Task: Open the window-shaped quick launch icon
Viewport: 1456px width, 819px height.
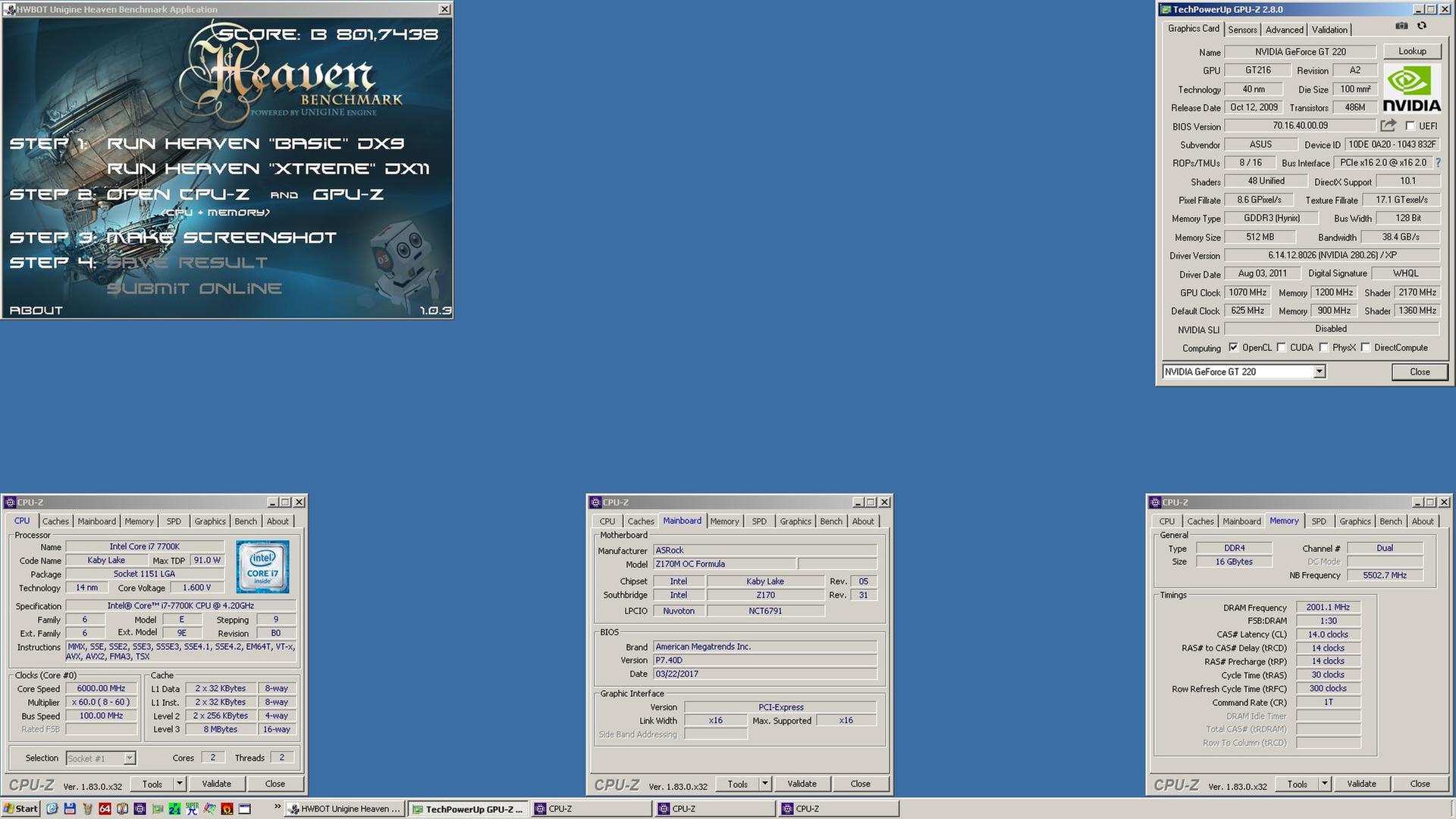Action: (x=244, y=808)
